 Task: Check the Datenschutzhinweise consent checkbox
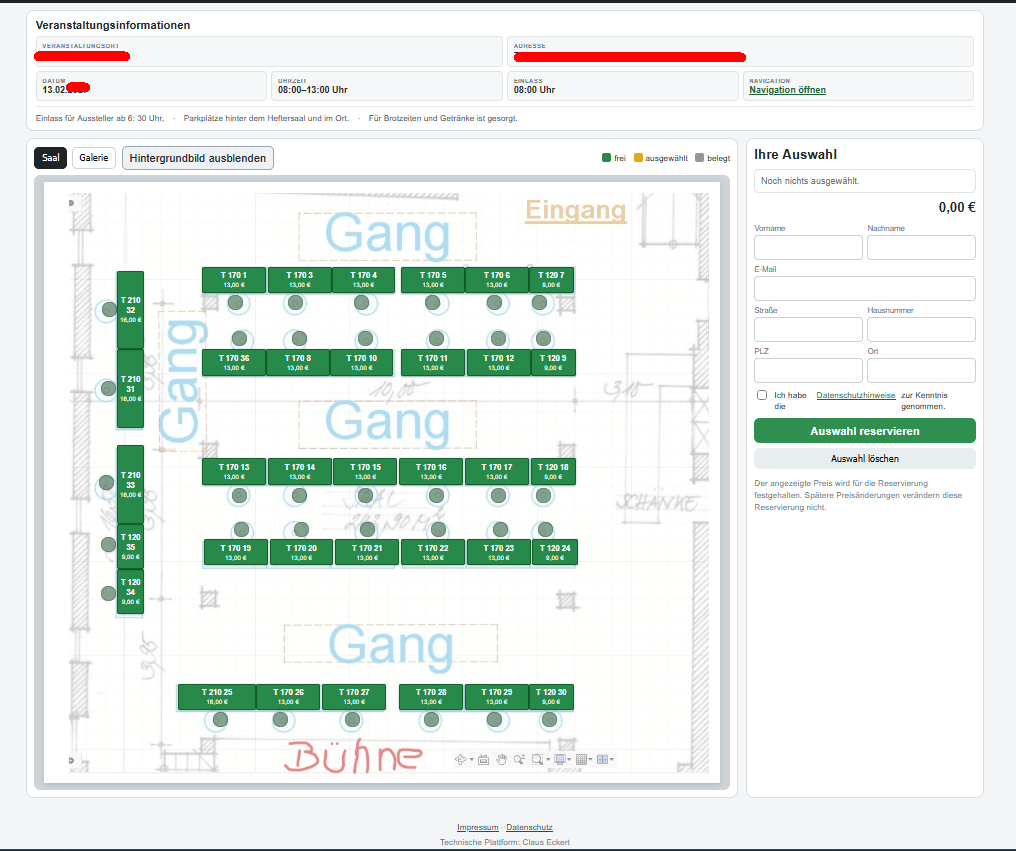(x=762, y=395)
